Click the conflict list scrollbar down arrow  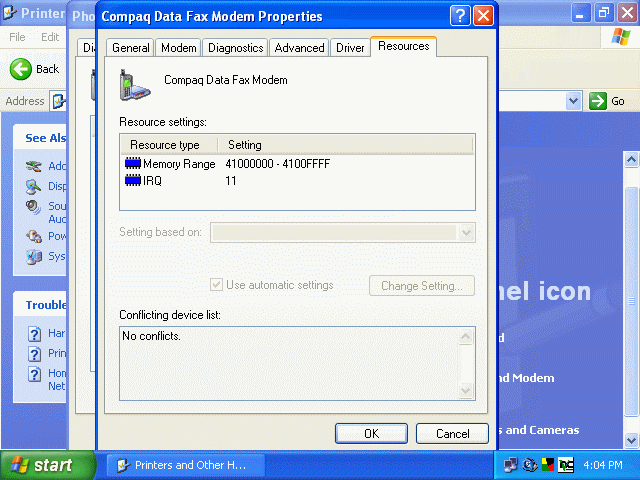(466, 390)
